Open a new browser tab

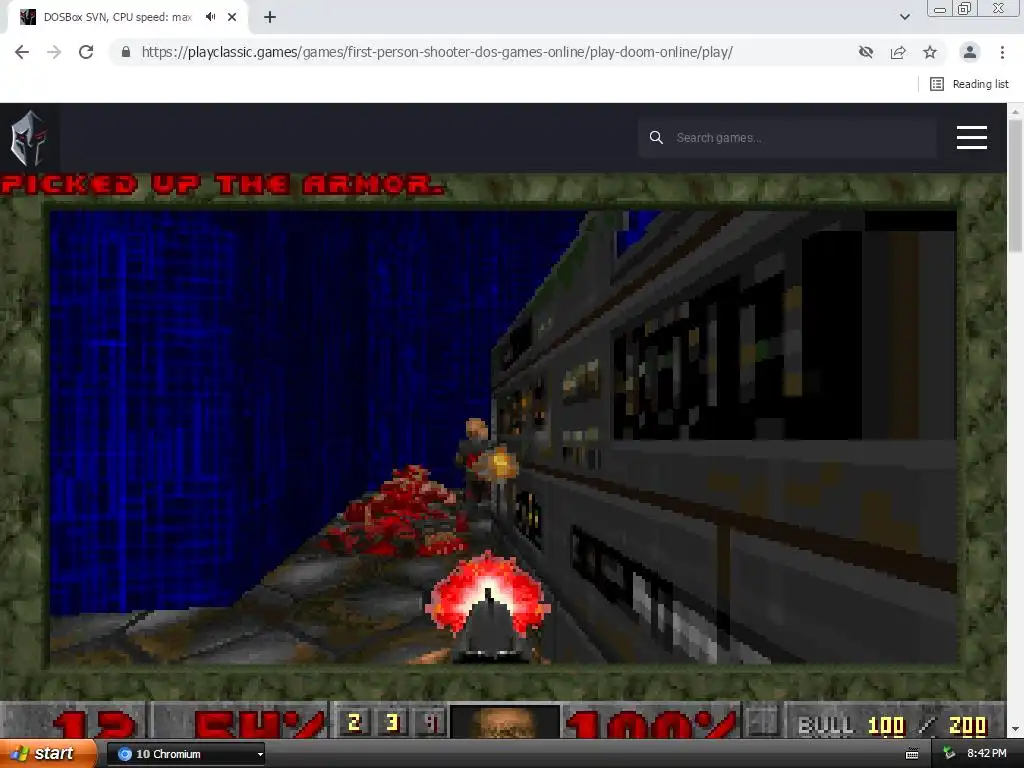[270, 17]
